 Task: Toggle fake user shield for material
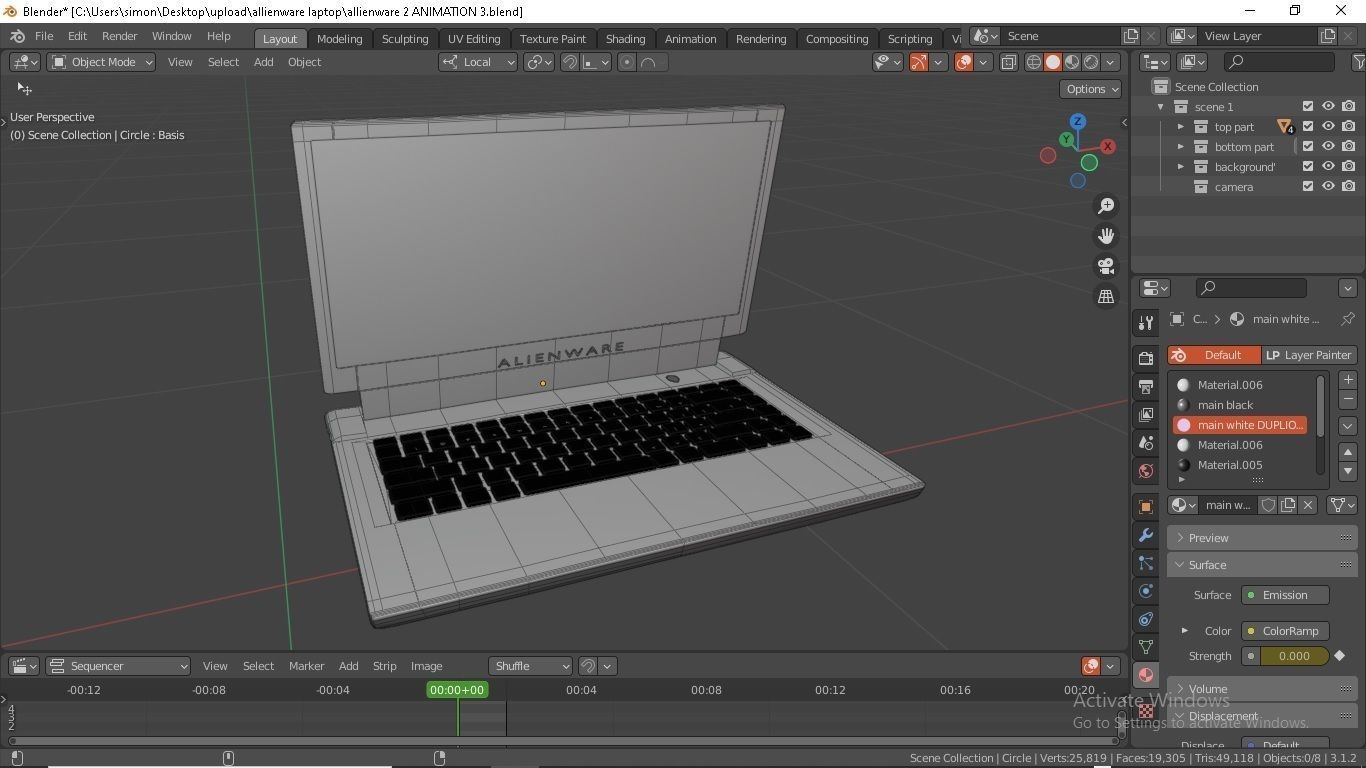tap(1268, 505)
